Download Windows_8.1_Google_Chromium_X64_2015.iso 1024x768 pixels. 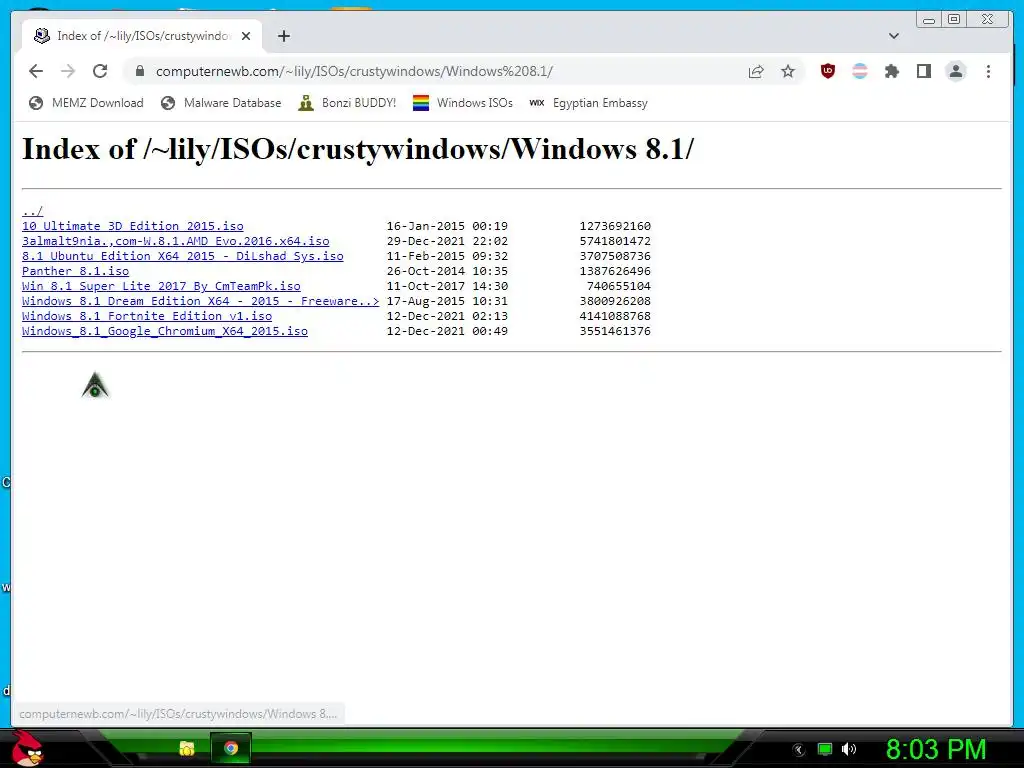tap(165, 331)
